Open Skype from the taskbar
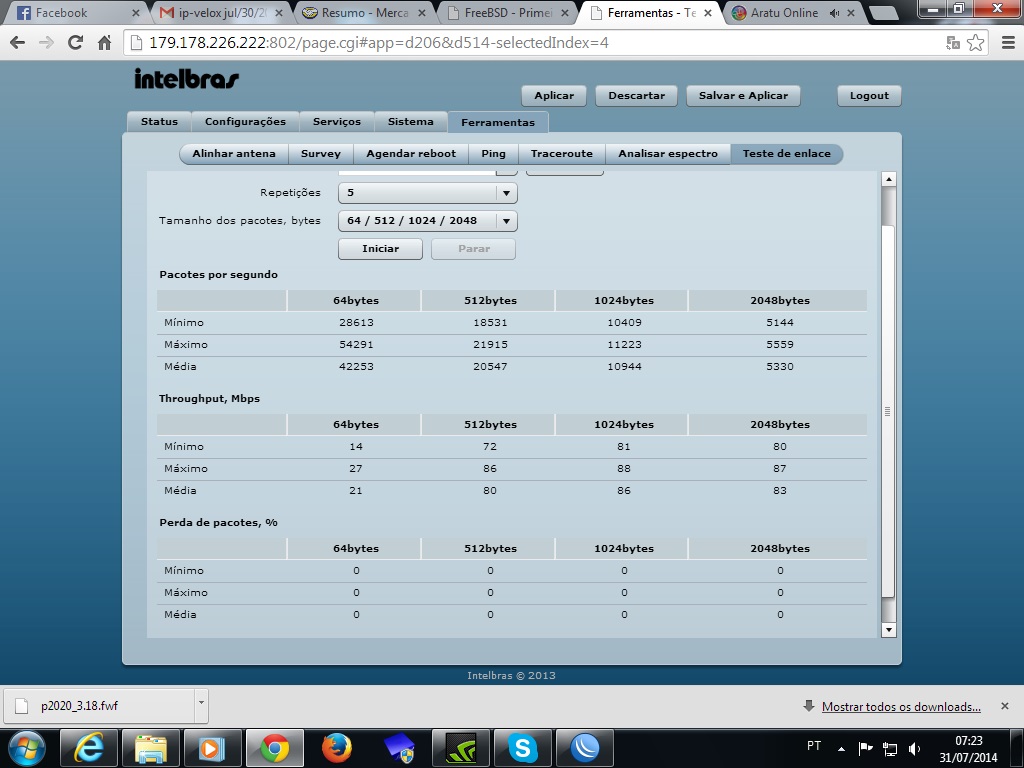This screenshot has width=1024, height=768. click(522, 748)
